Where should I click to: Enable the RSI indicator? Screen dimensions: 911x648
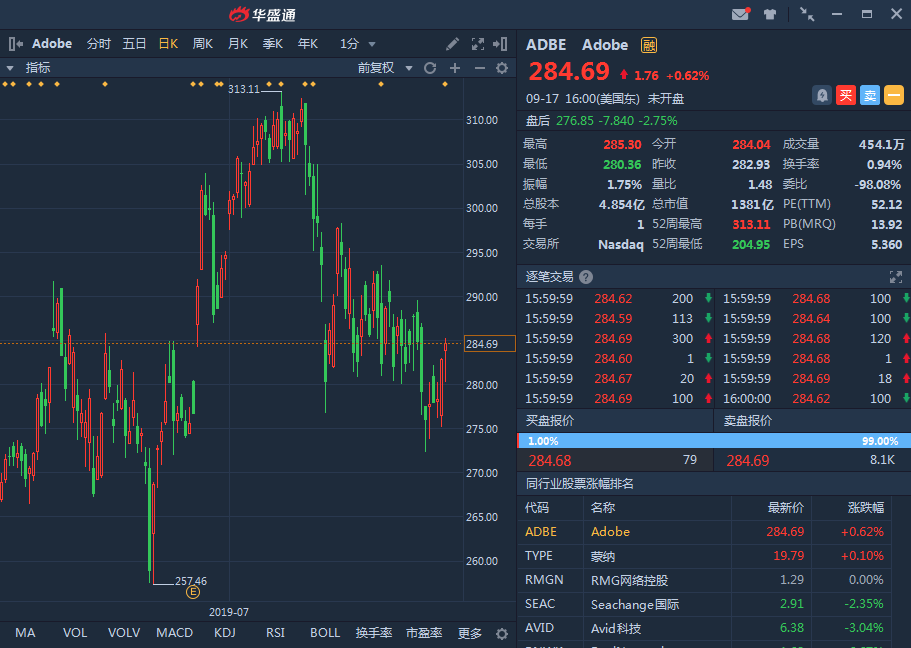[x=275, y=633]
